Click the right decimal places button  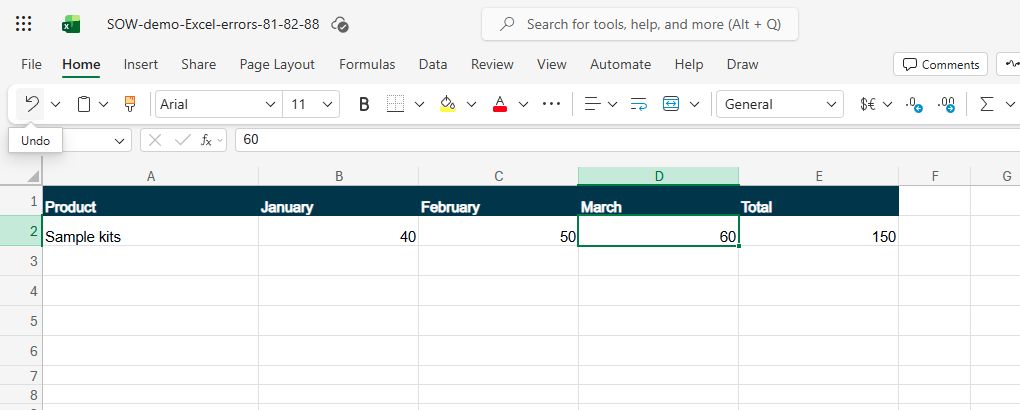point(946,104)
